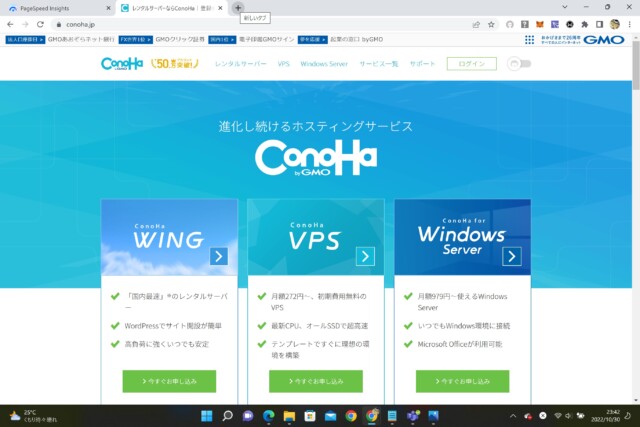Viewport: 640px width, 427px height.
Task: Open the Chrome profile avatar
Action: (615, 24)
